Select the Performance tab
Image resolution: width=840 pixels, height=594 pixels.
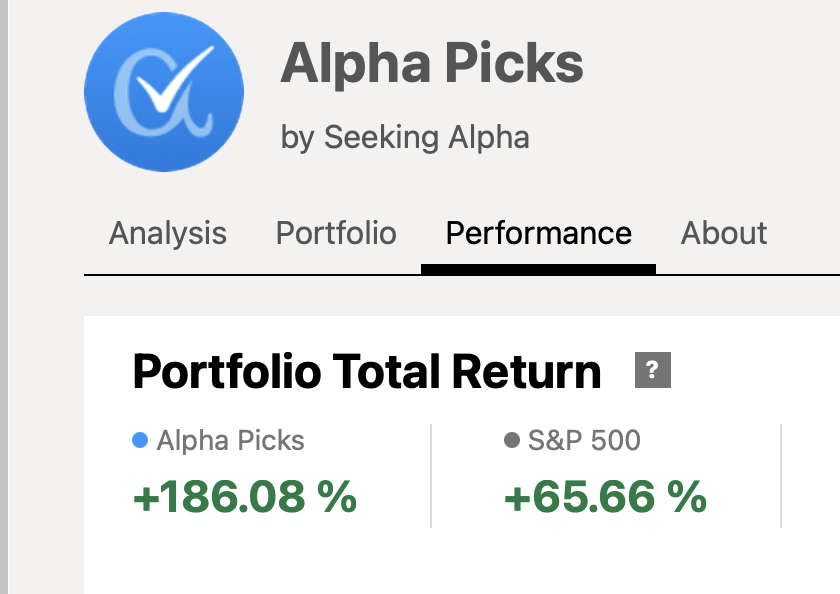click(x=538, y=233)
